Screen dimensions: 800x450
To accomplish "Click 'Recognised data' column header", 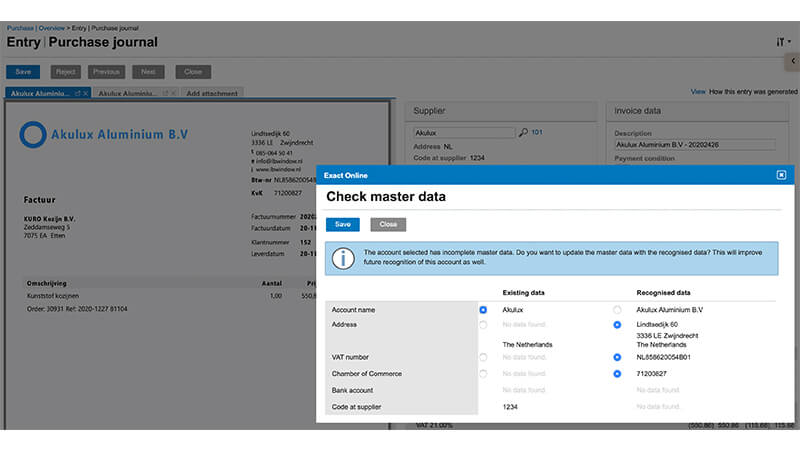I will (x=663, y=293).
